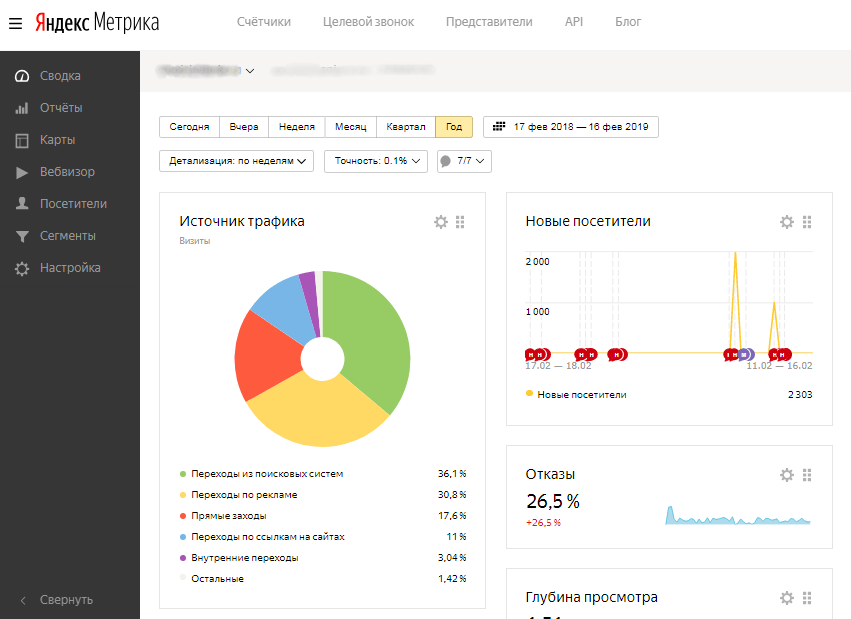Click the Вебвизор play icon

tap(22, 173)
